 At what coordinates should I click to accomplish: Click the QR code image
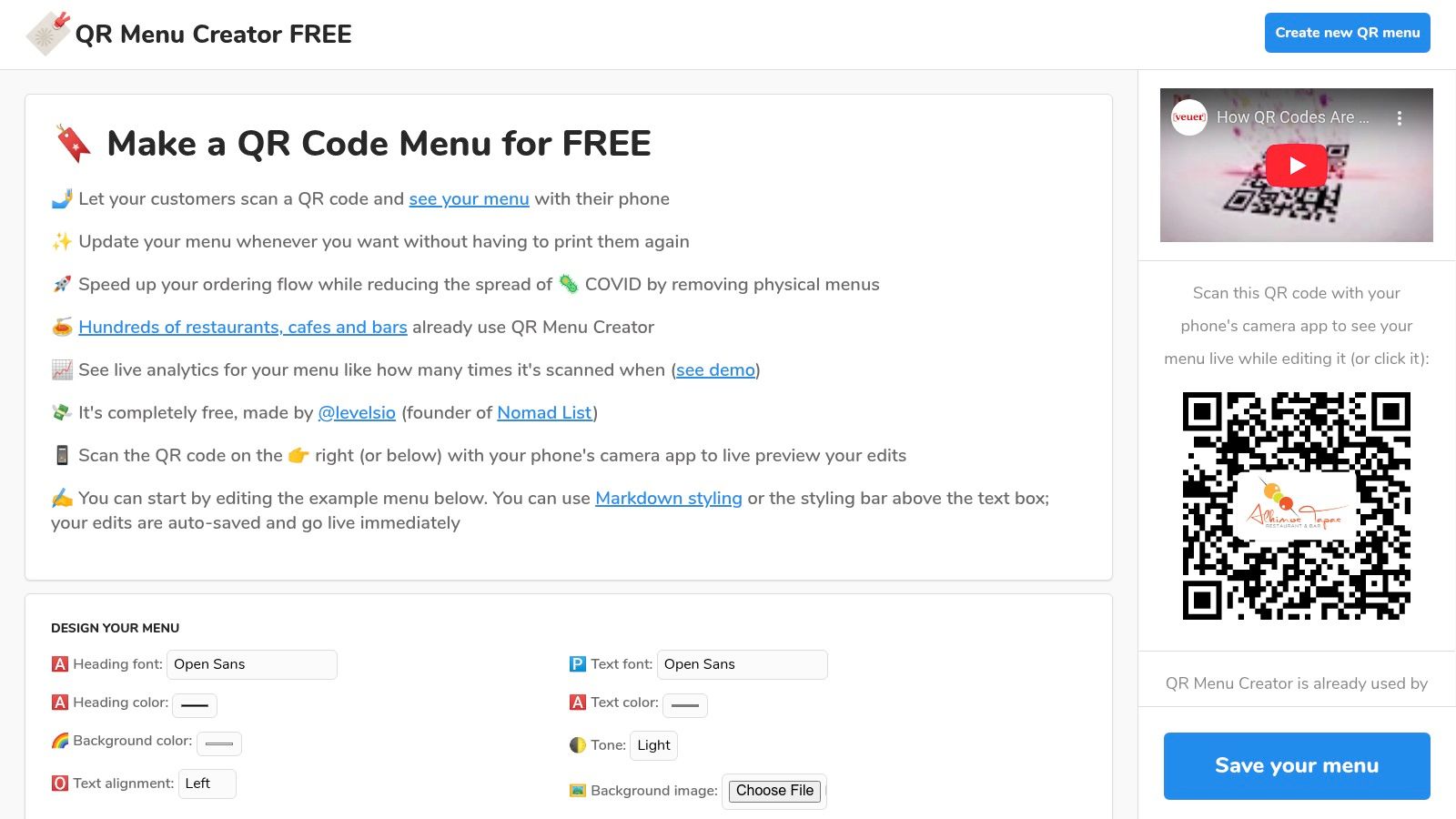1297,506
